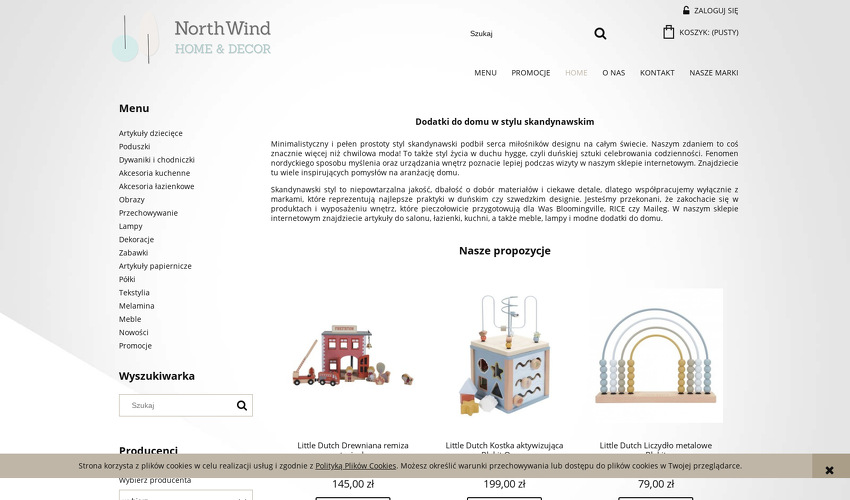Open NASZE MARKI page

click(714, 73)
